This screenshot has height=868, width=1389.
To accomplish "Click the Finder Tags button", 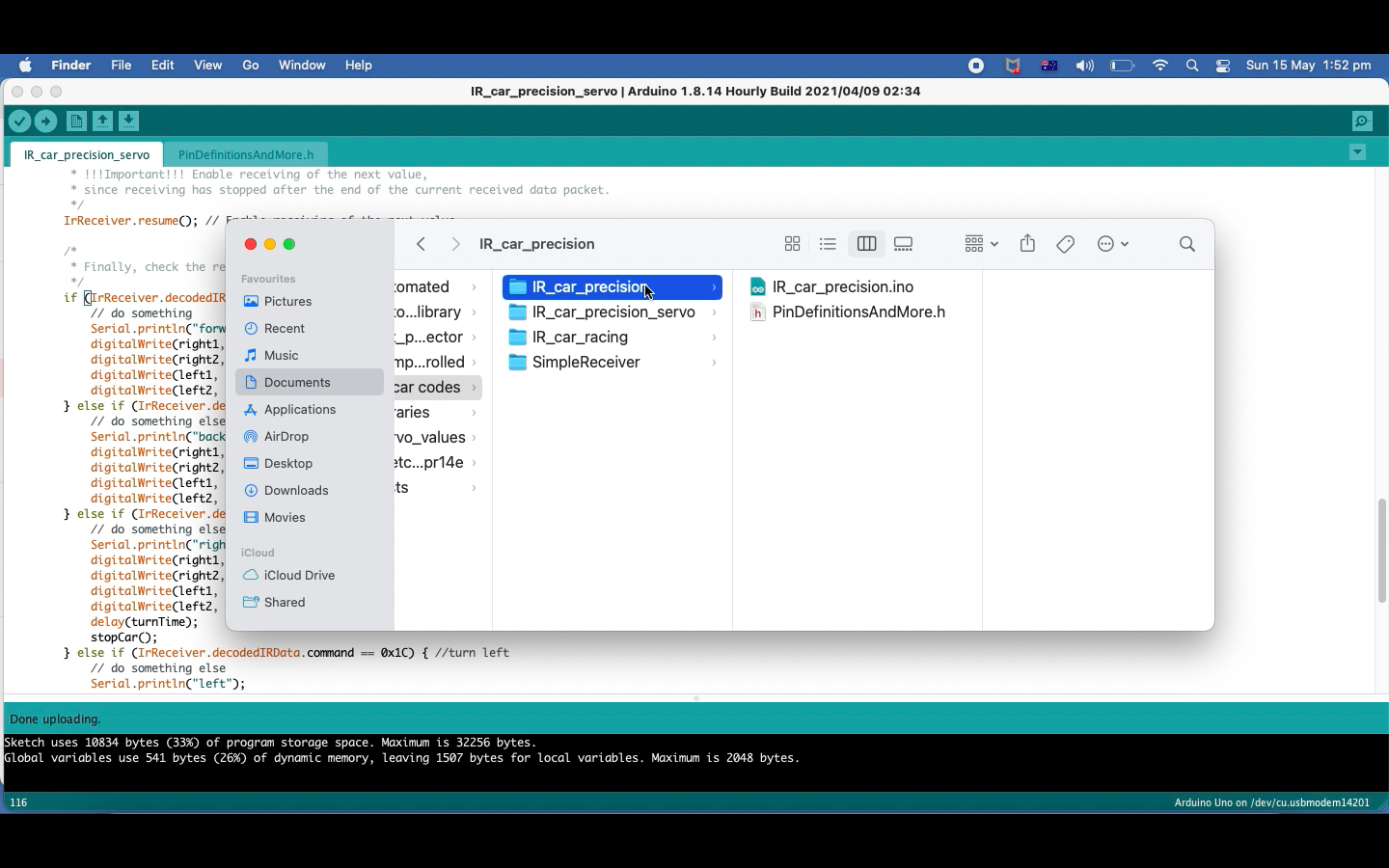I will point(1066,245).
